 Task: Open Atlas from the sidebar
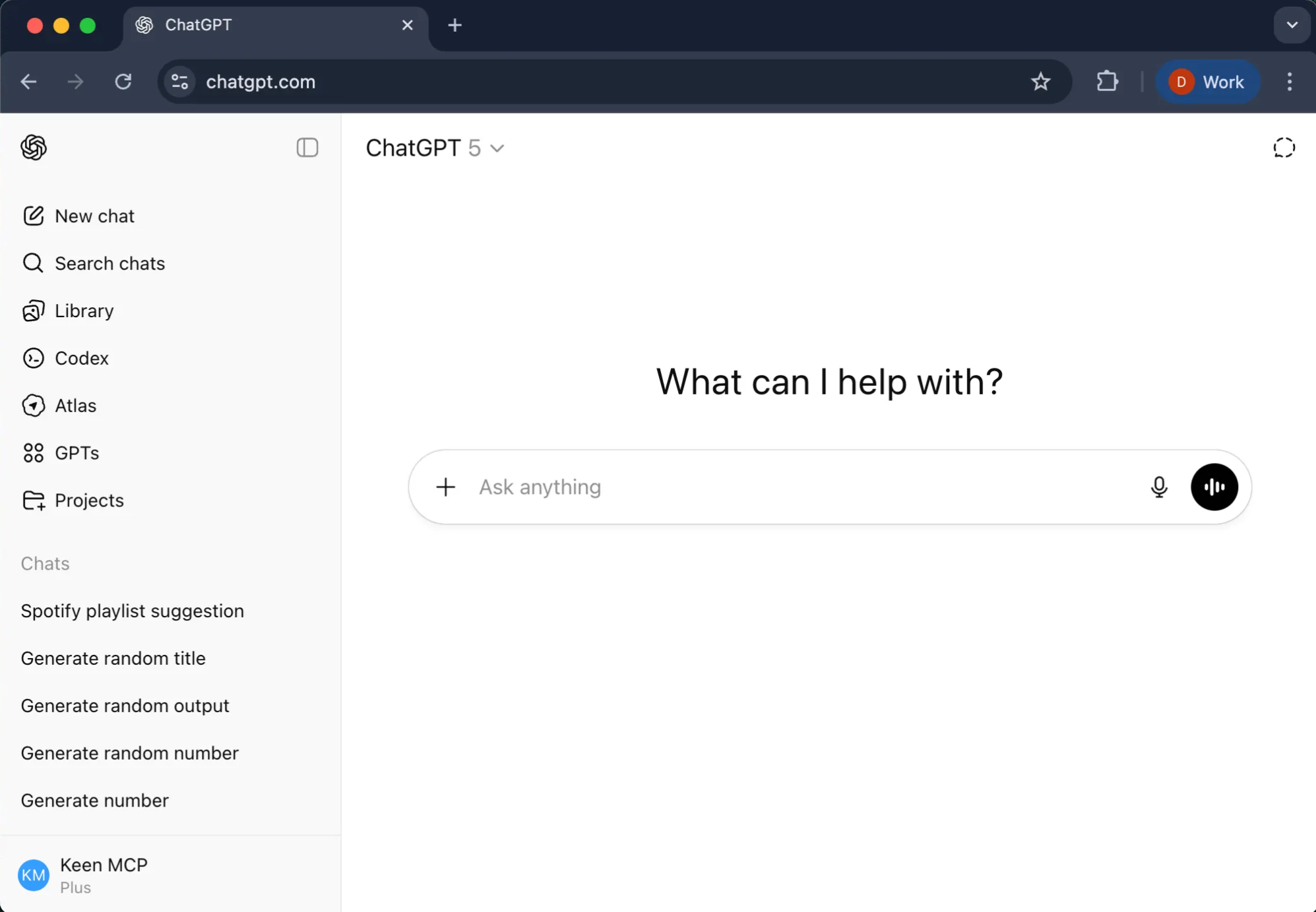click(x=75, y=406)
